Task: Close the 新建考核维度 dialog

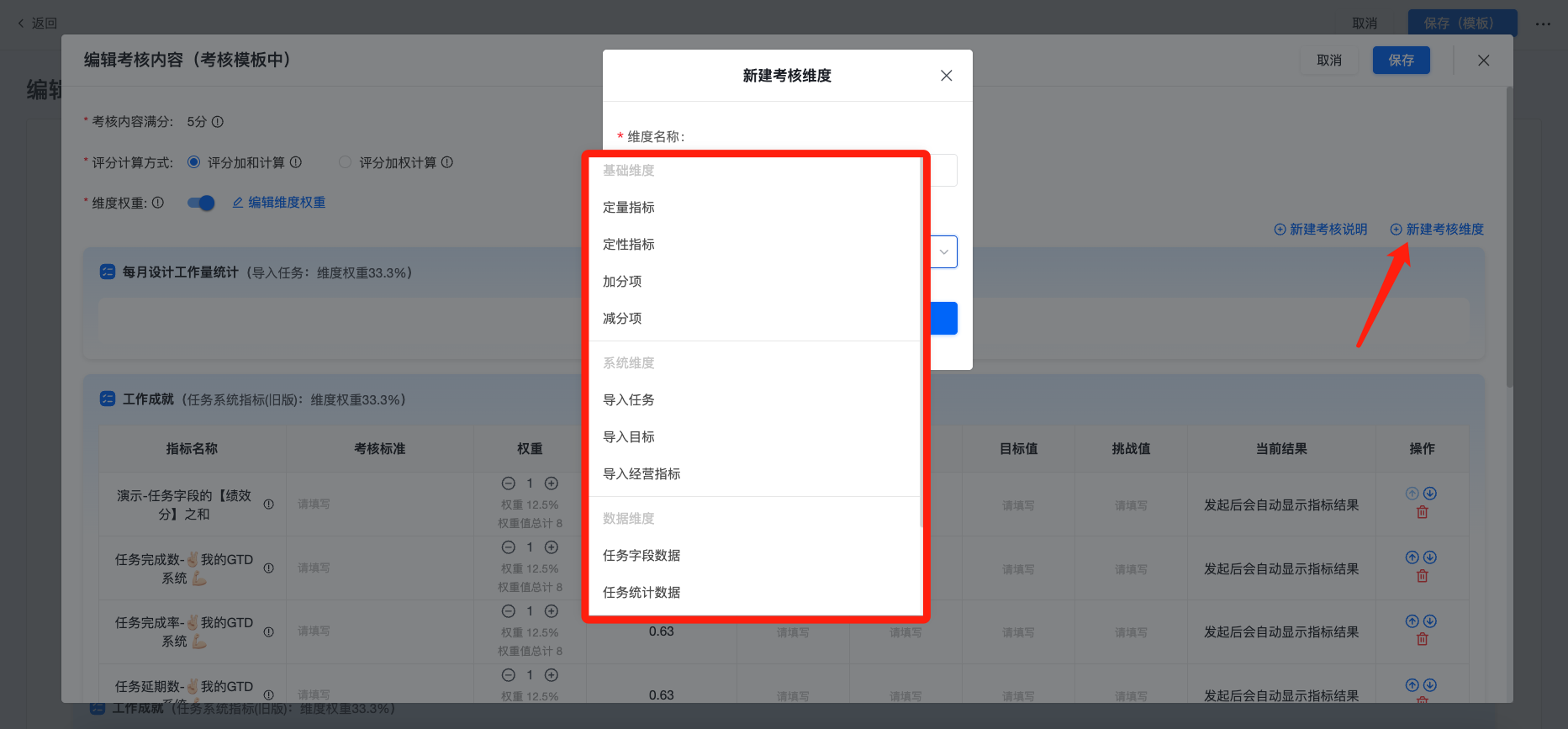Action: pyautogui.click(x=946, y=76)
